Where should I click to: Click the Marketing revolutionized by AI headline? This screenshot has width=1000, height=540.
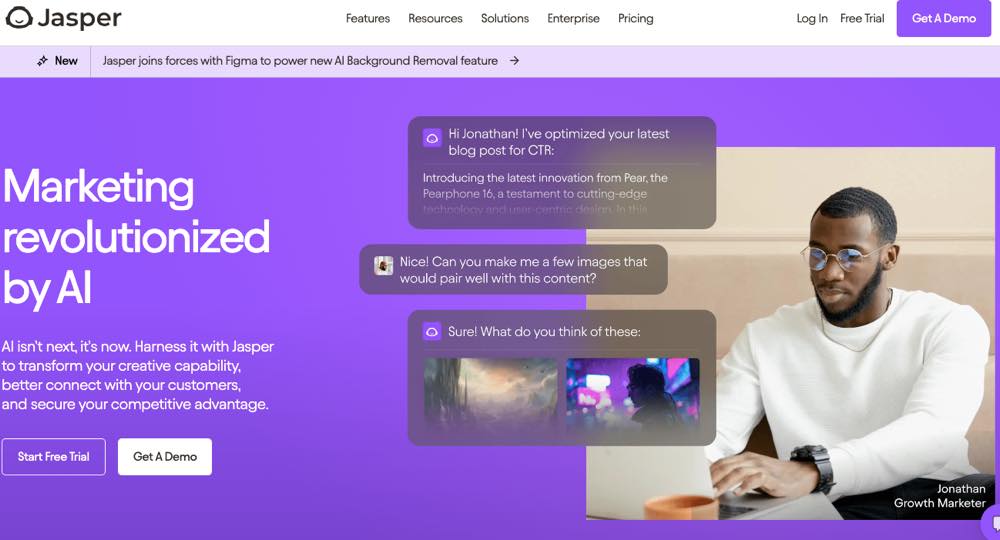coord(136,237)
